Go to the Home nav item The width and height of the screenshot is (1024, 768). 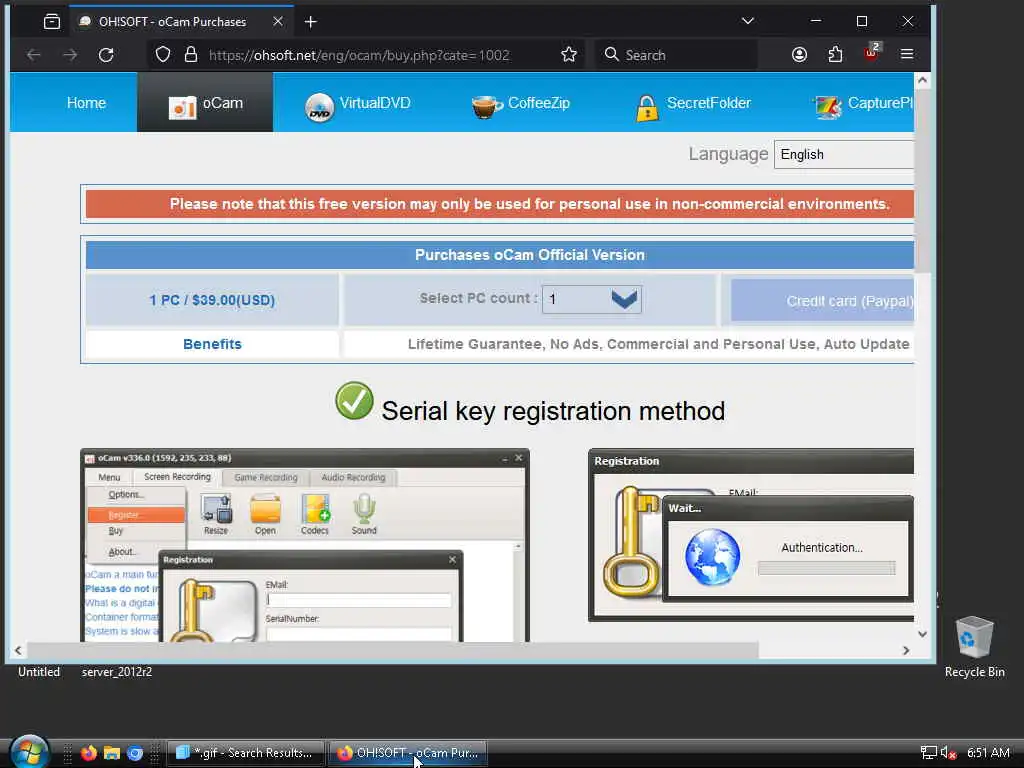click(x=86, y=103)
